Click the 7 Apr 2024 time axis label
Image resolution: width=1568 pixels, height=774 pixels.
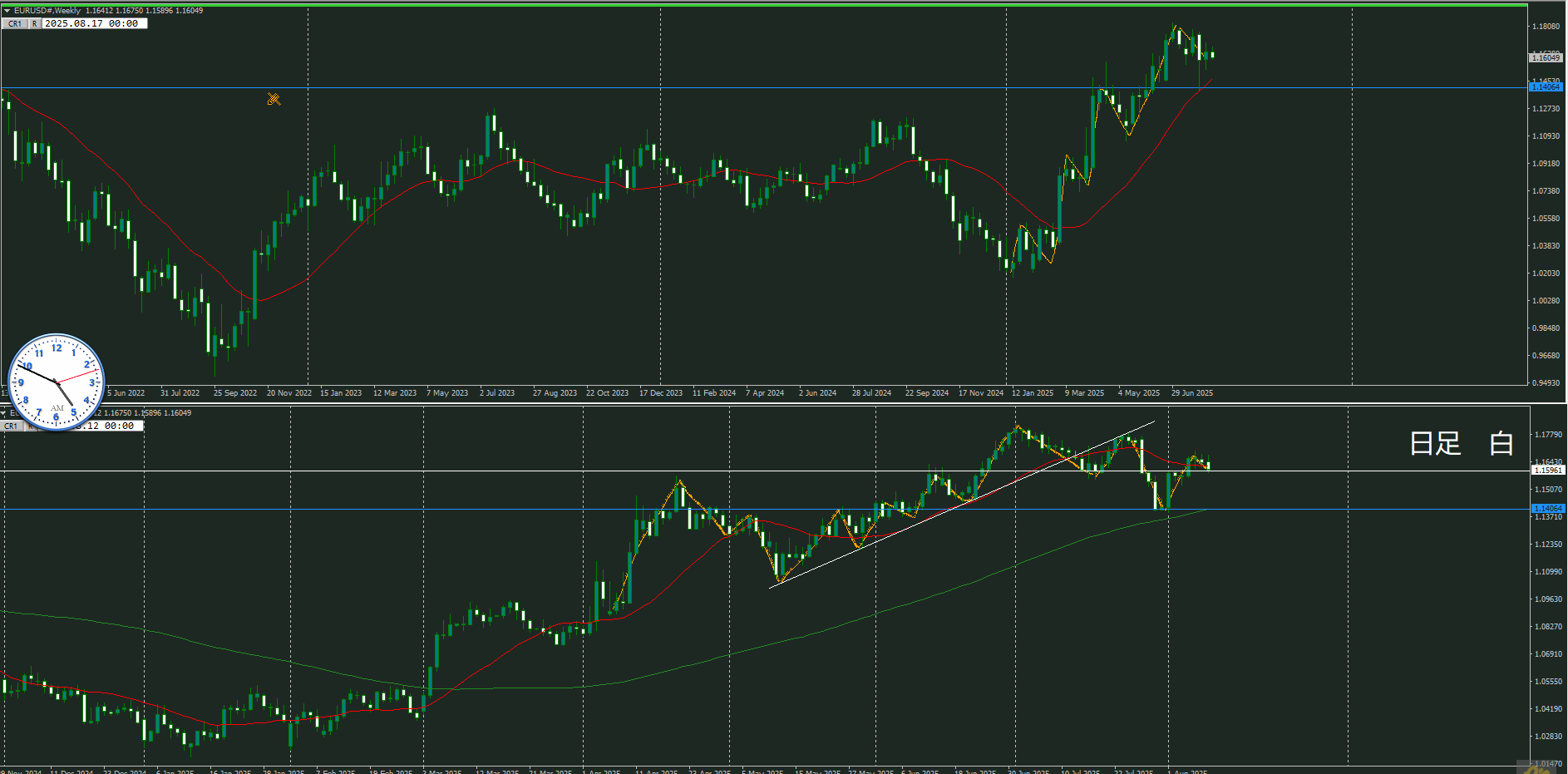pos(765,393)
